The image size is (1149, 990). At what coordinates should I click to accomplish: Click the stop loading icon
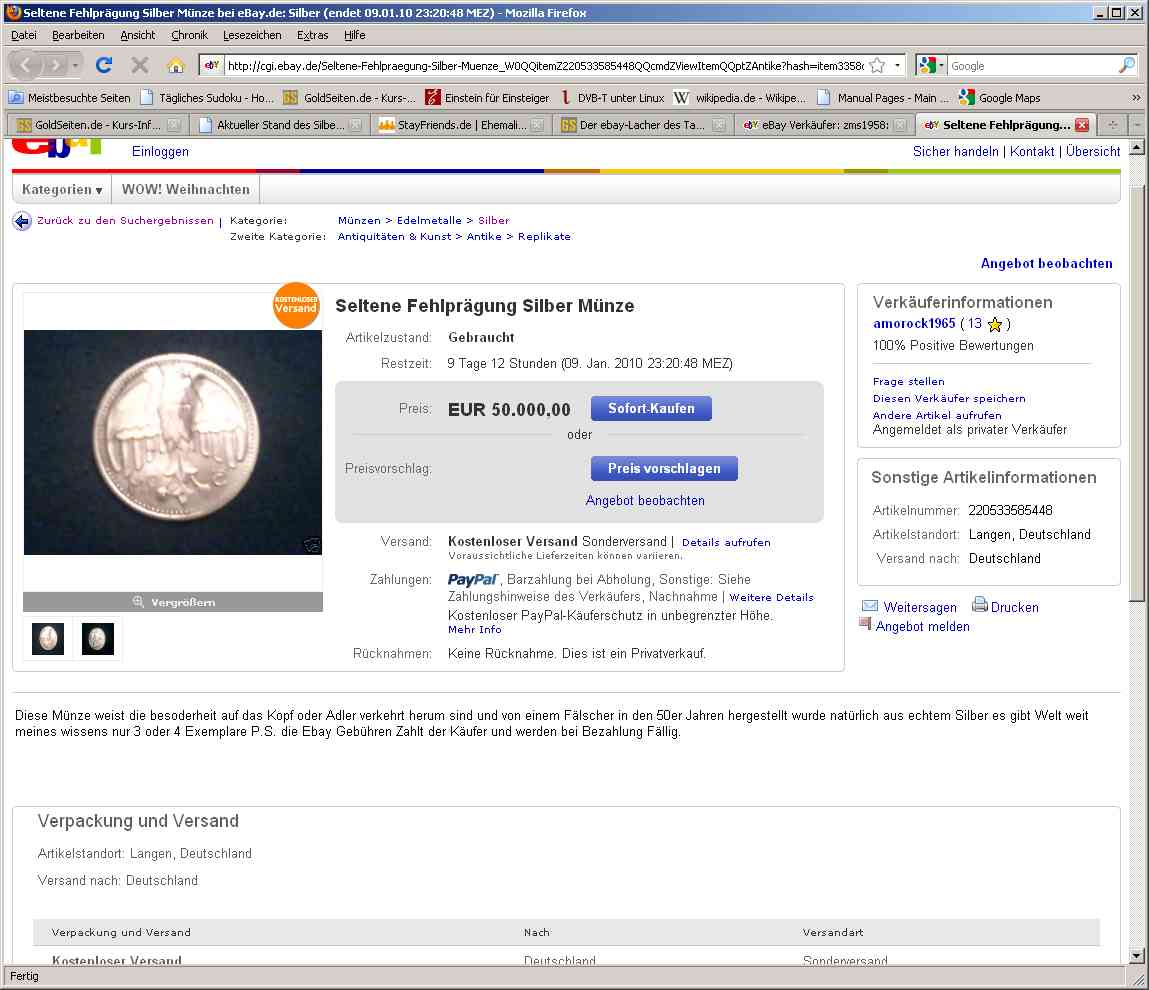click(140, 66)
